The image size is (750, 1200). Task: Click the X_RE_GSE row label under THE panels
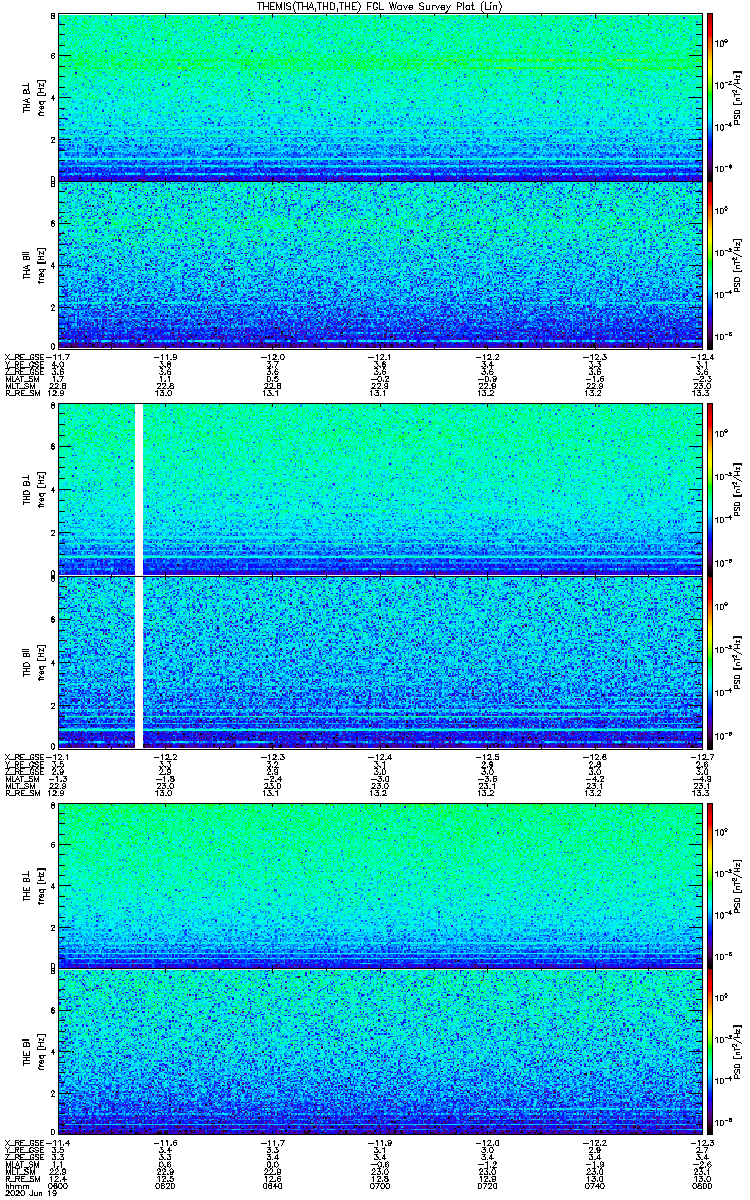pyautogui.click(x=24, y=1143)
